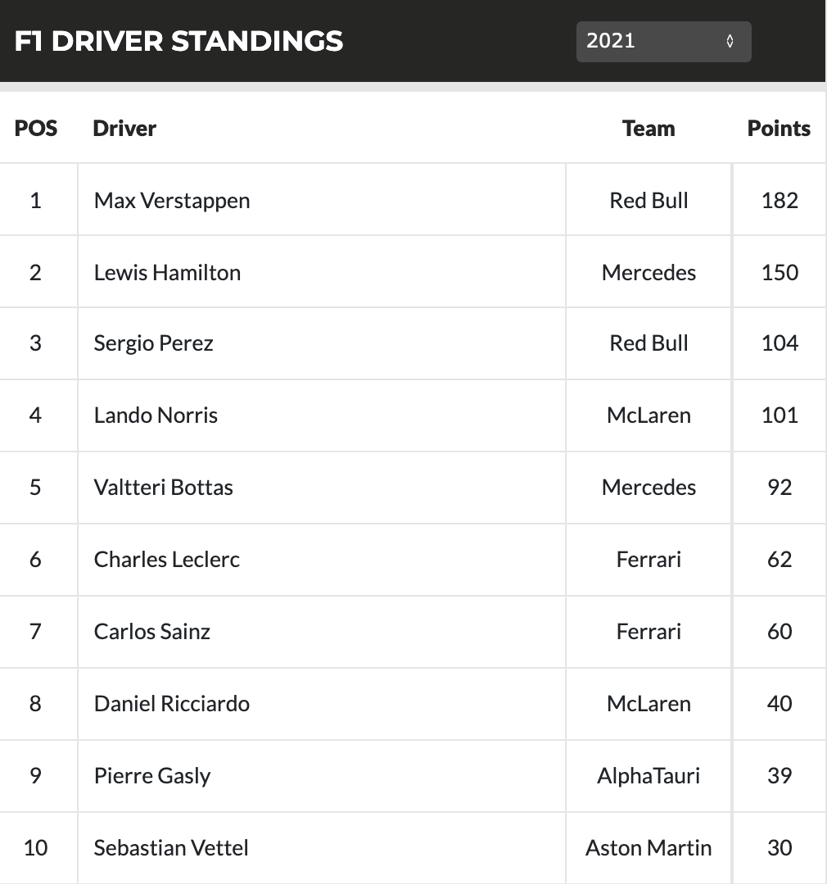827x884 pixels.
Task: Click the Points column header
Action: coord(779,128)
